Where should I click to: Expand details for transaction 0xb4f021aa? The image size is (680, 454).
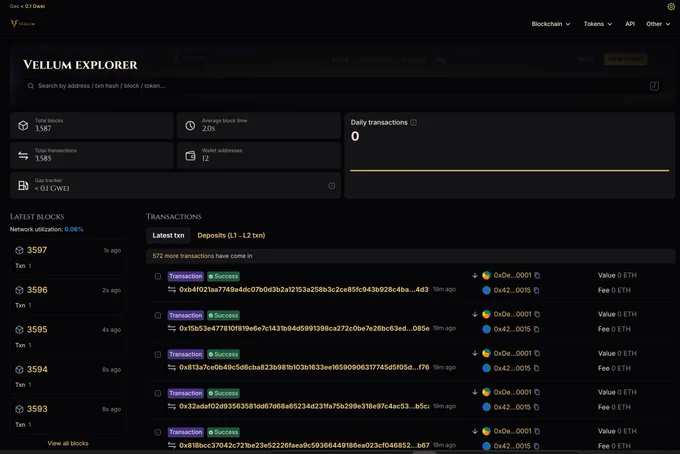pos(158,276)
